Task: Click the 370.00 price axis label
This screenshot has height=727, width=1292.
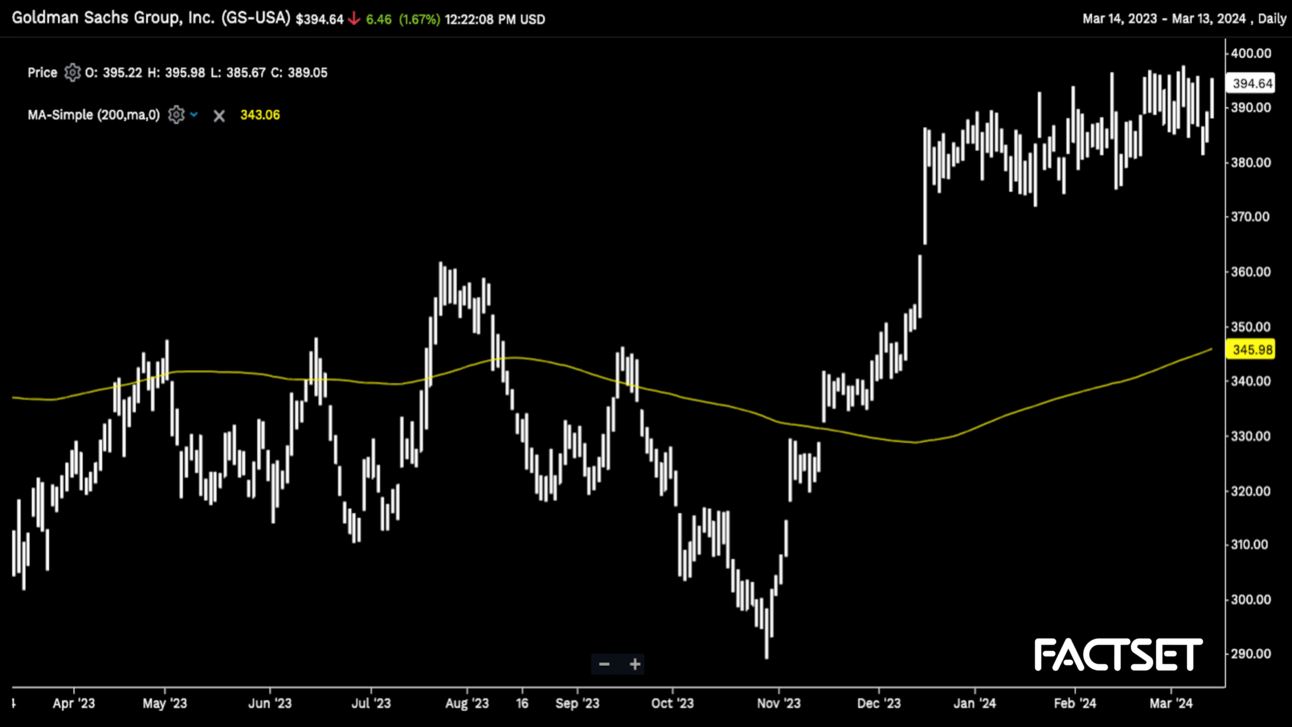Action: pos(1251,217)
